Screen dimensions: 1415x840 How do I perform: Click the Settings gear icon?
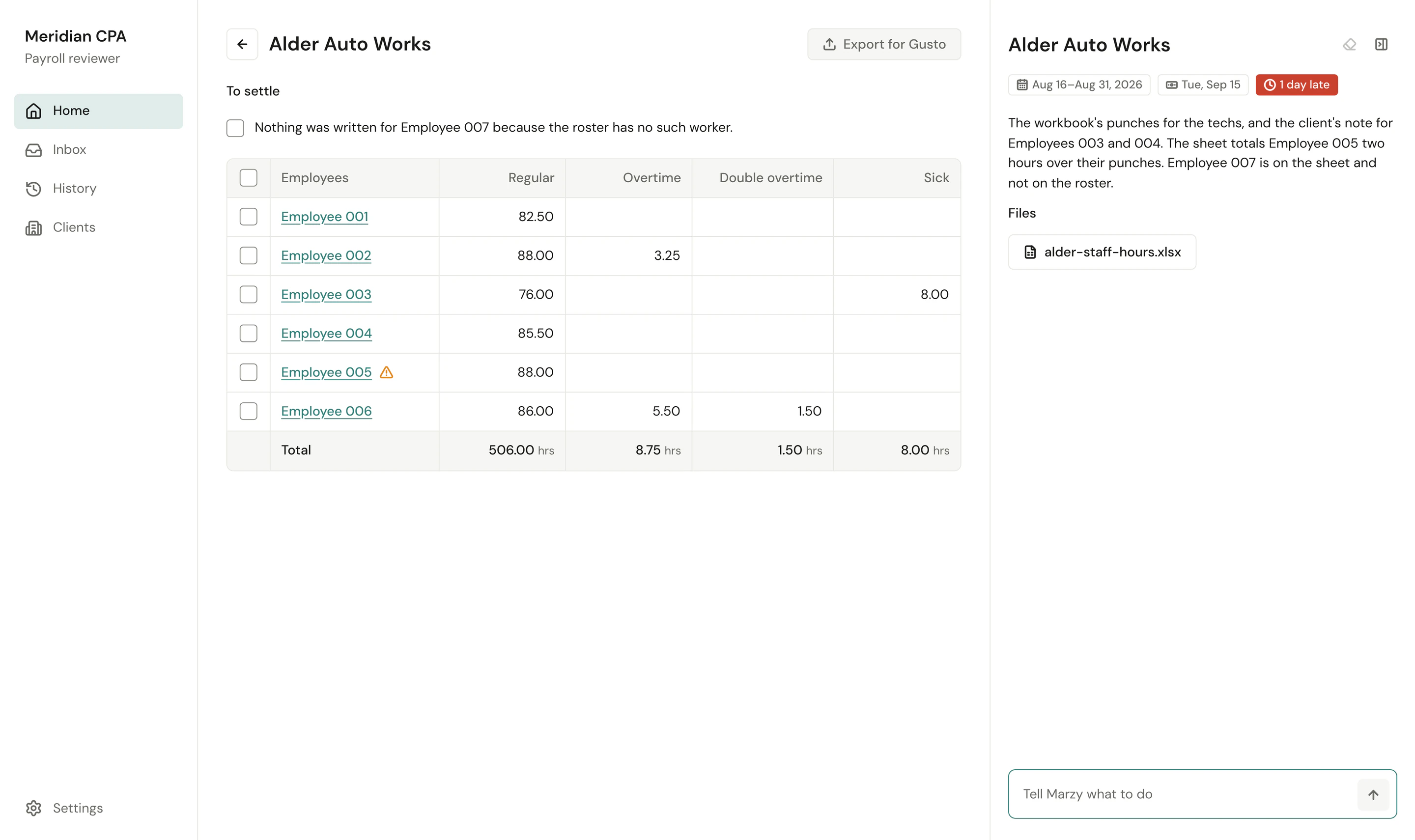pyautogui.click(x=33, y=808)
